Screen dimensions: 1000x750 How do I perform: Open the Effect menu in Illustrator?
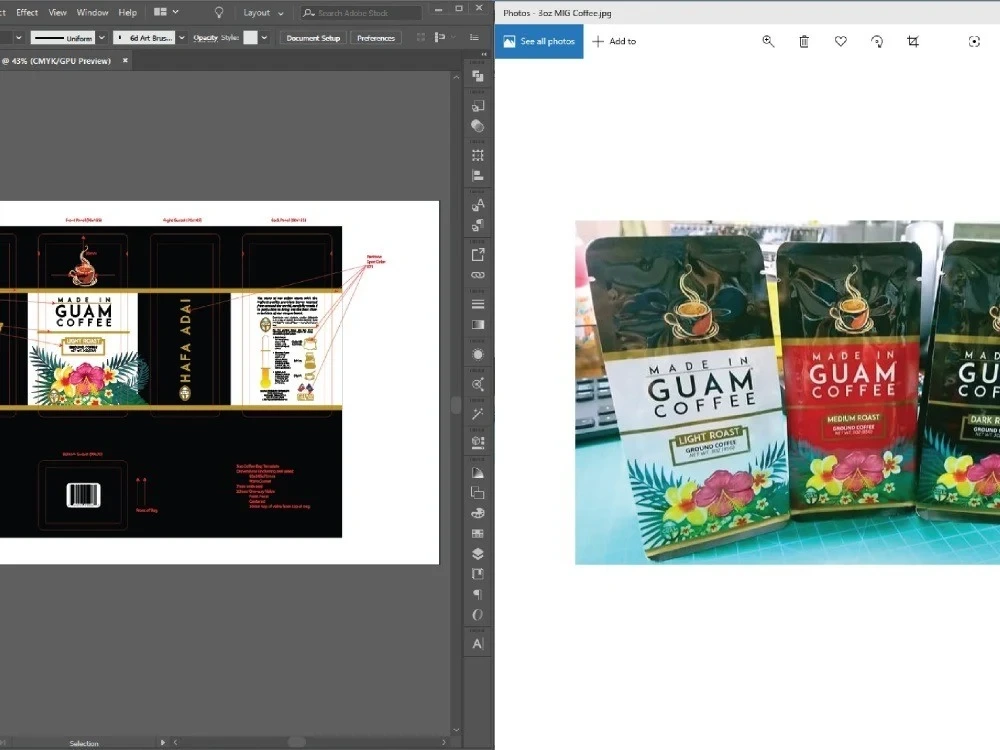click(27, 12)
